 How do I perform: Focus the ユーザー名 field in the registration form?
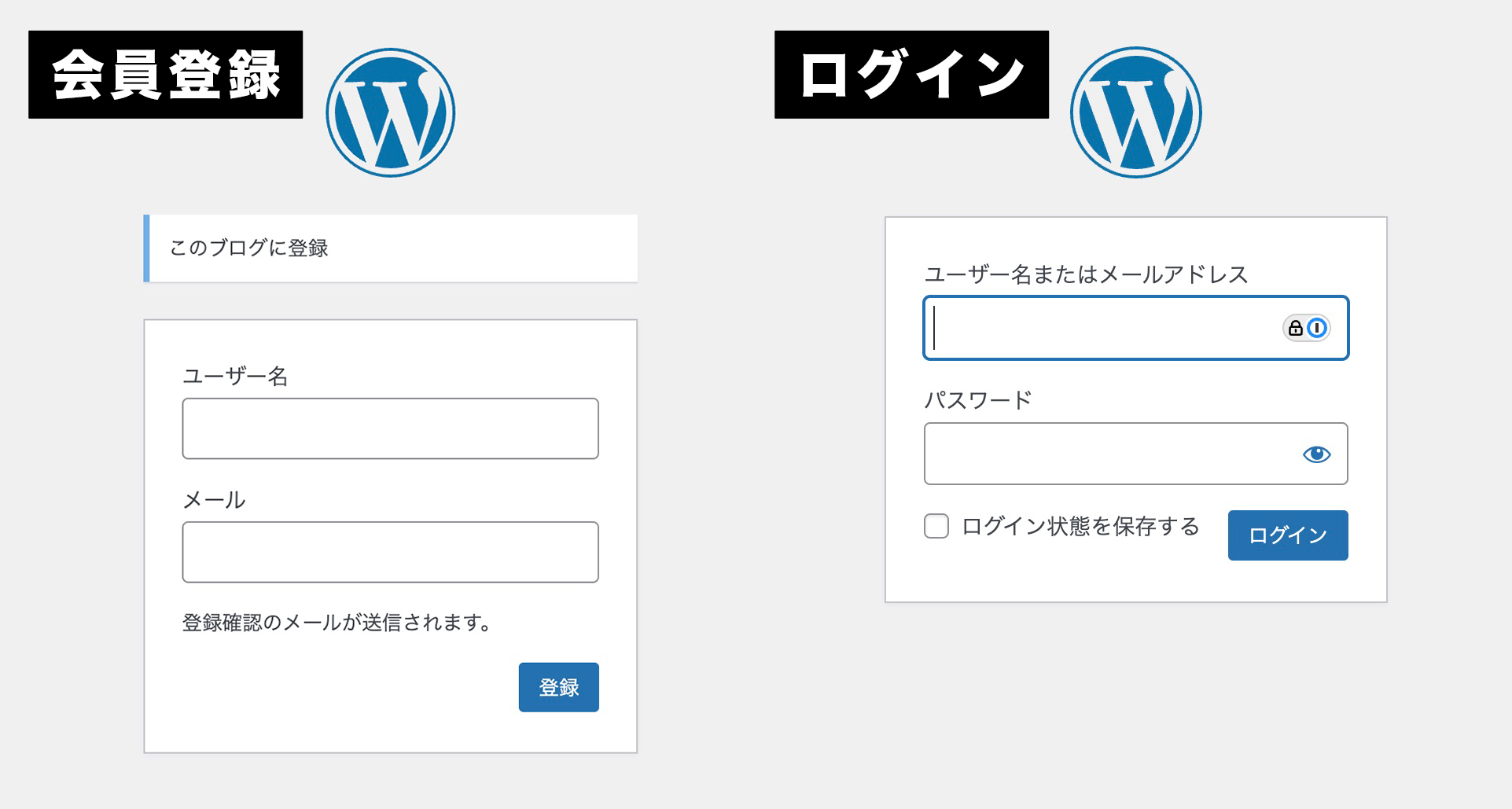tap(390, 428)
